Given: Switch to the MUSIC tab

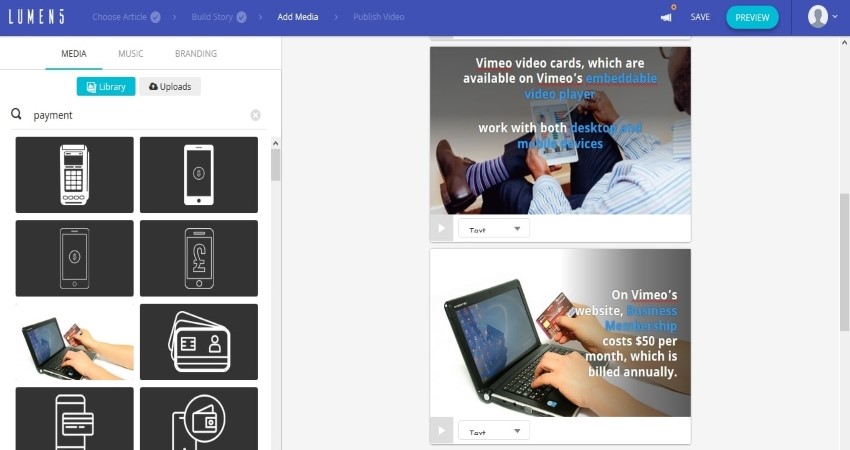Looking at the screenshot, I should (x=131, y=53).
